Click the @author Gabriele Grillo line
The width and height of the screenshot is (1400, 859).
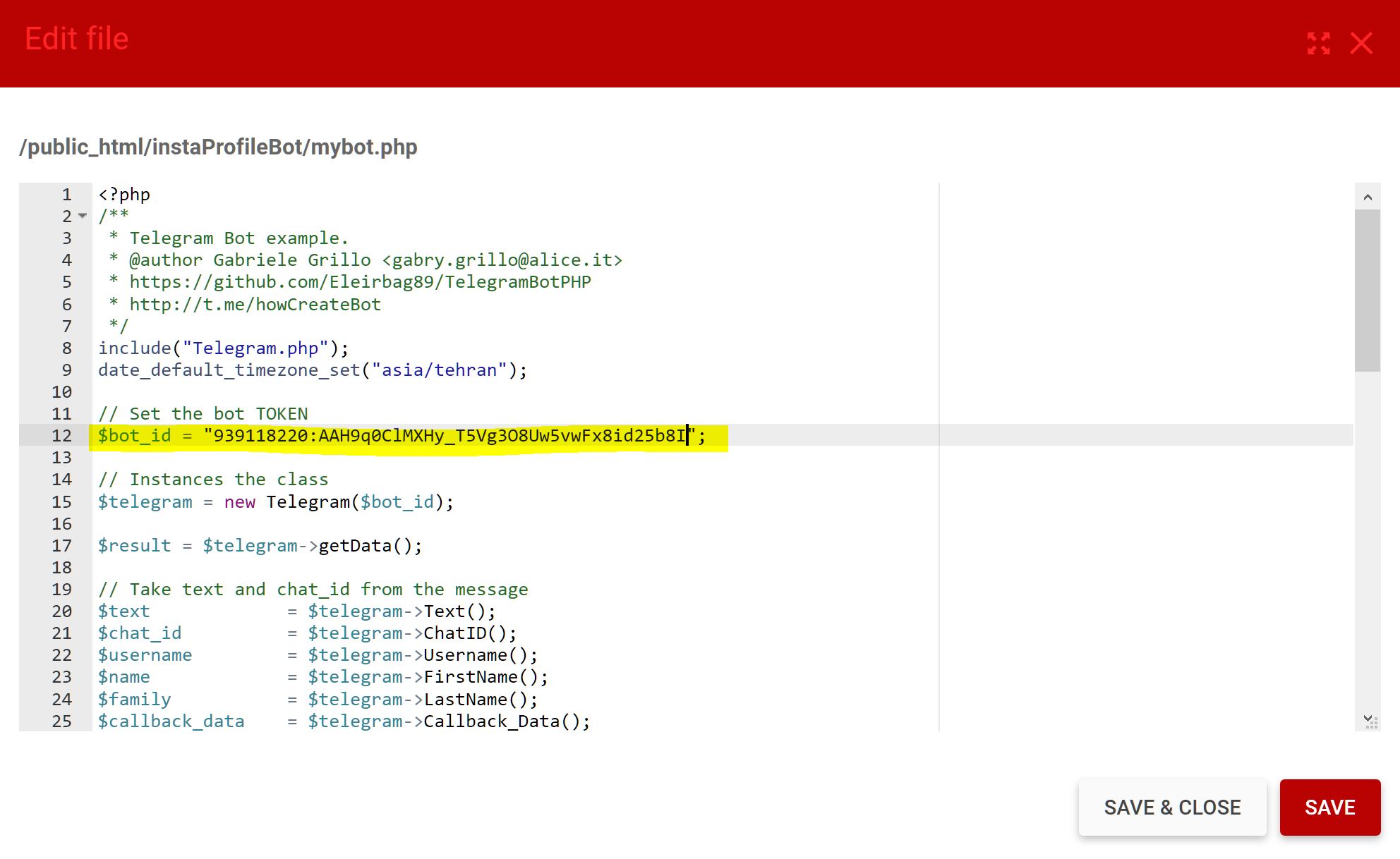[x=366, y=260]
